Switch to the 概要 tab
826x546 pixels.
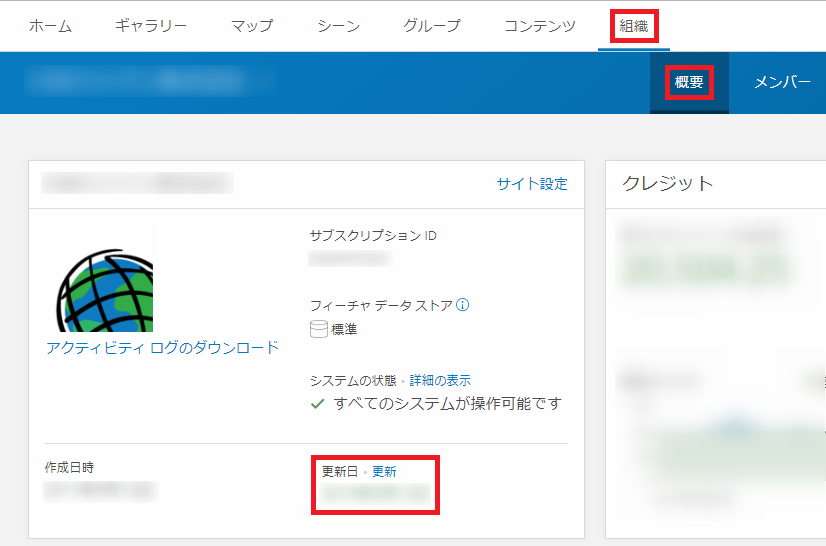pyautogui.click(x=689, y=82)
